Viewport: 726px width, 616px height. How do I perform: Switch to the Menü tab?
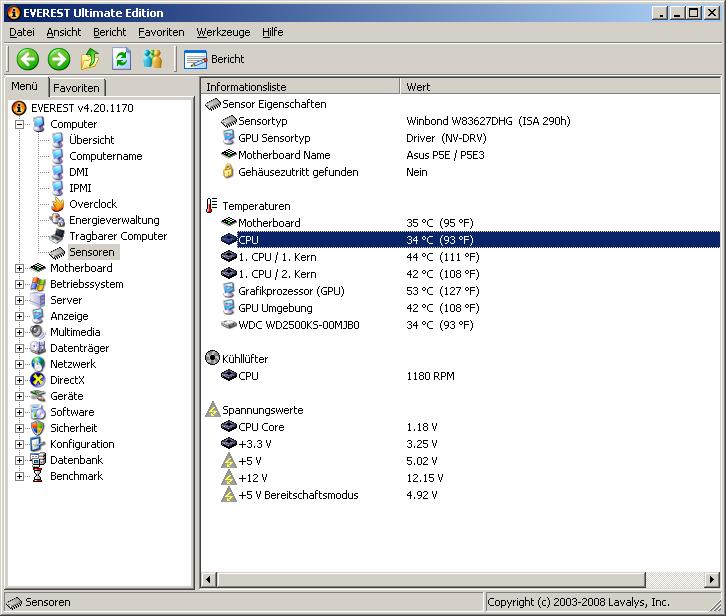click(25, 86)
